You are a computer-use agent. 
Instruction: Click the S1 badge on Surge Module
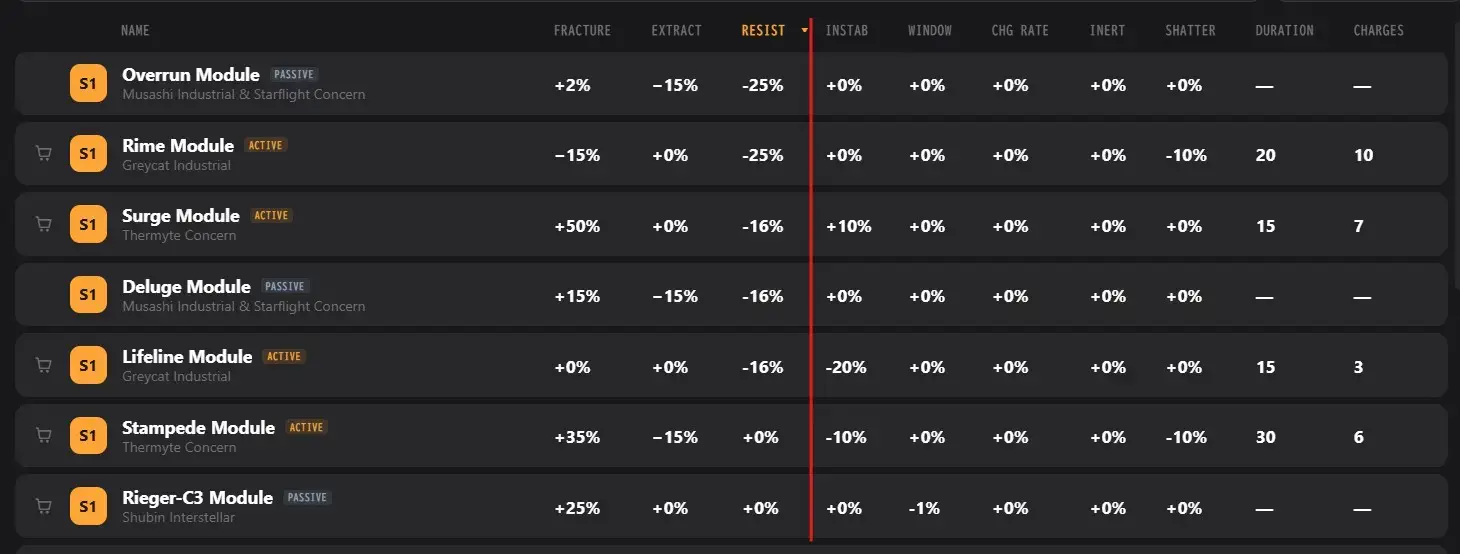pyautogui.click(x=88, y=224)
